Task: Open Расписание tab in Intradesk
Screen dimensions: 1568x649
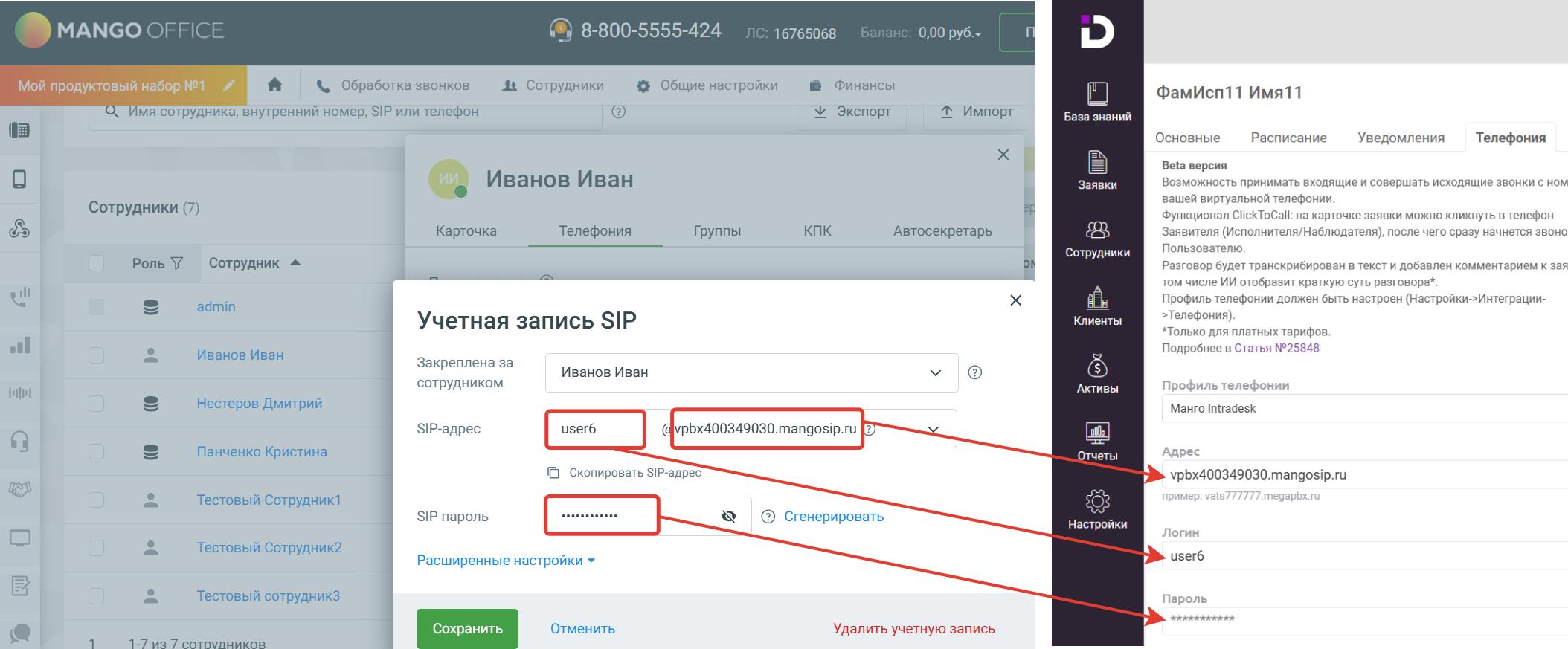Action: coord(1288,138)
